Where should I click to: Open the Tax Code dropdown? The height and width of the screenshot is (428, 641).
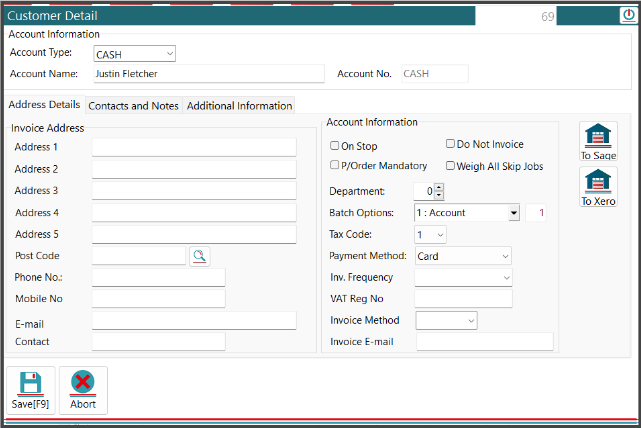click(430, 235)
